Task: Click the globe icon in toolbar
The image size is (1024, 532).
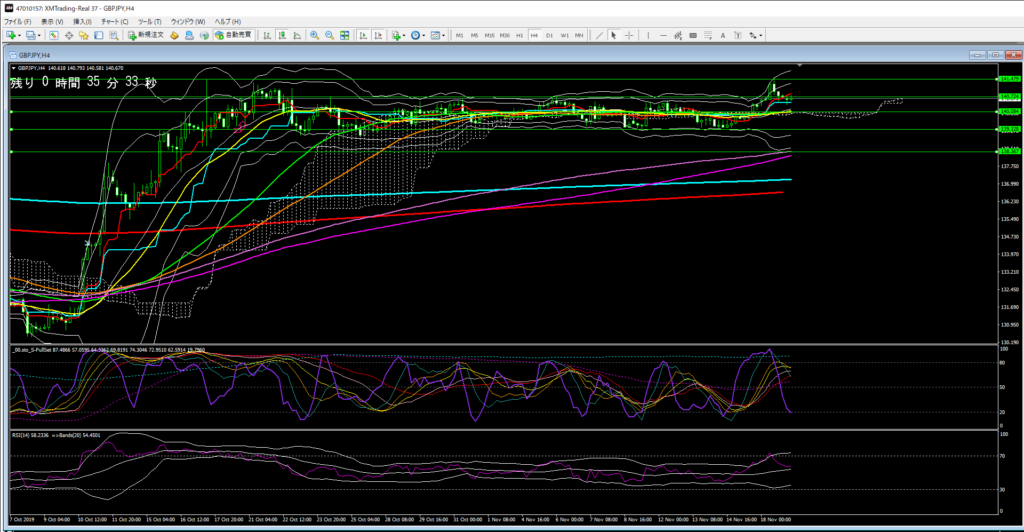Action: point(204,35)
